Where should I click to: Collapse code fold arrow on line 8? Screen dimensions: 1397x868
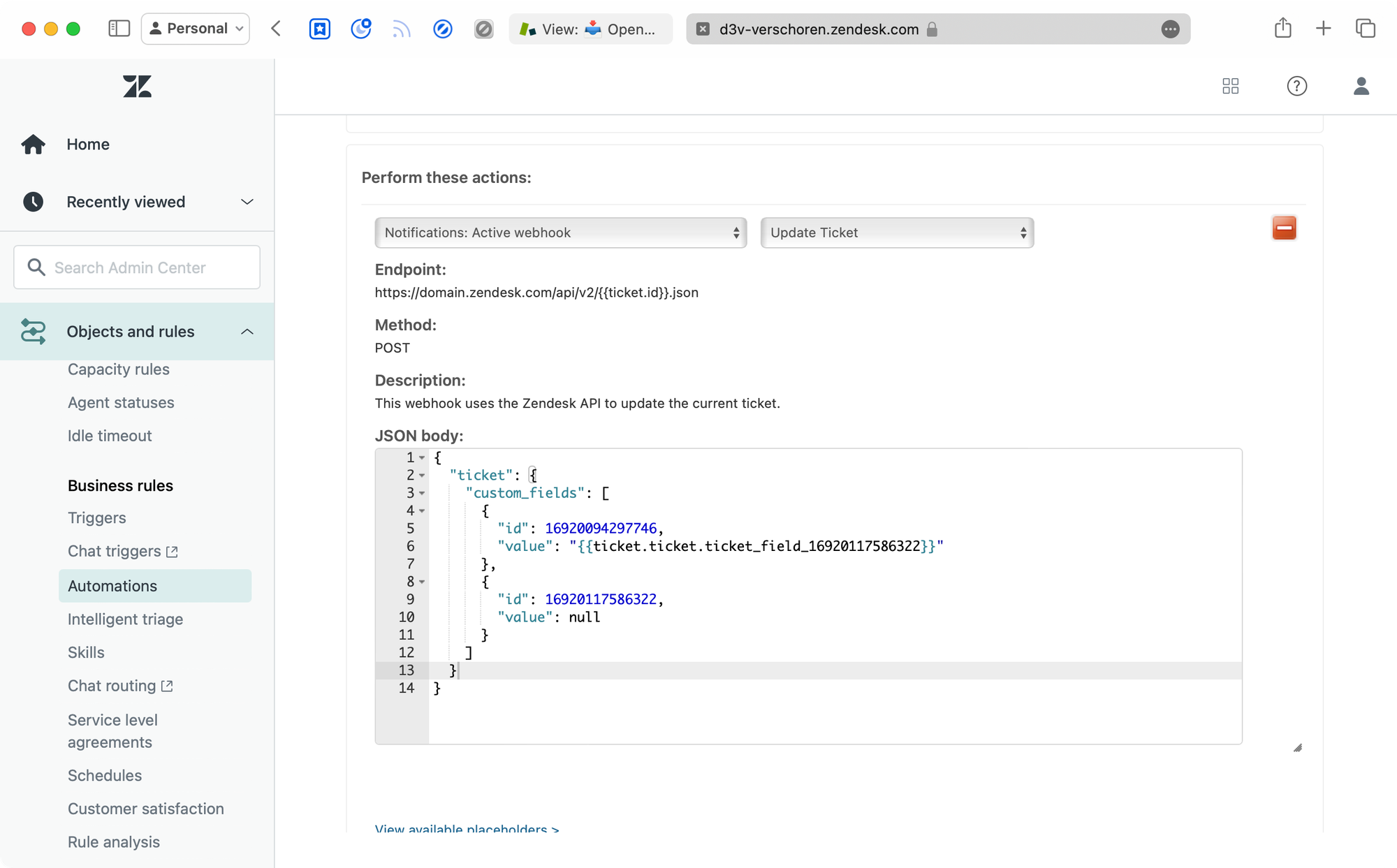[422, 582]
